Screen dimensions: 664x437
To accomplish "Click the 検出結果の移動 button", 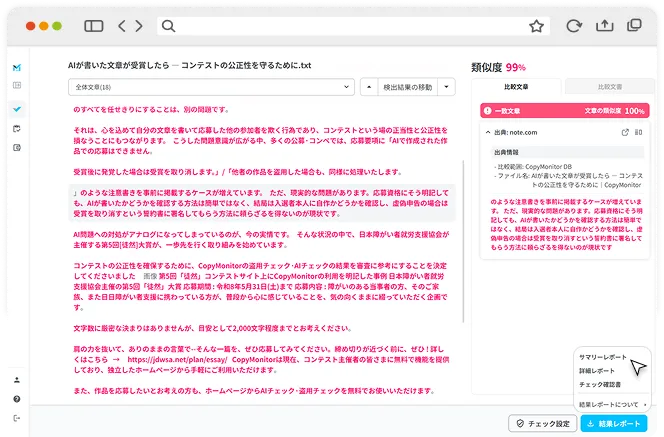I will pos(407,87).
